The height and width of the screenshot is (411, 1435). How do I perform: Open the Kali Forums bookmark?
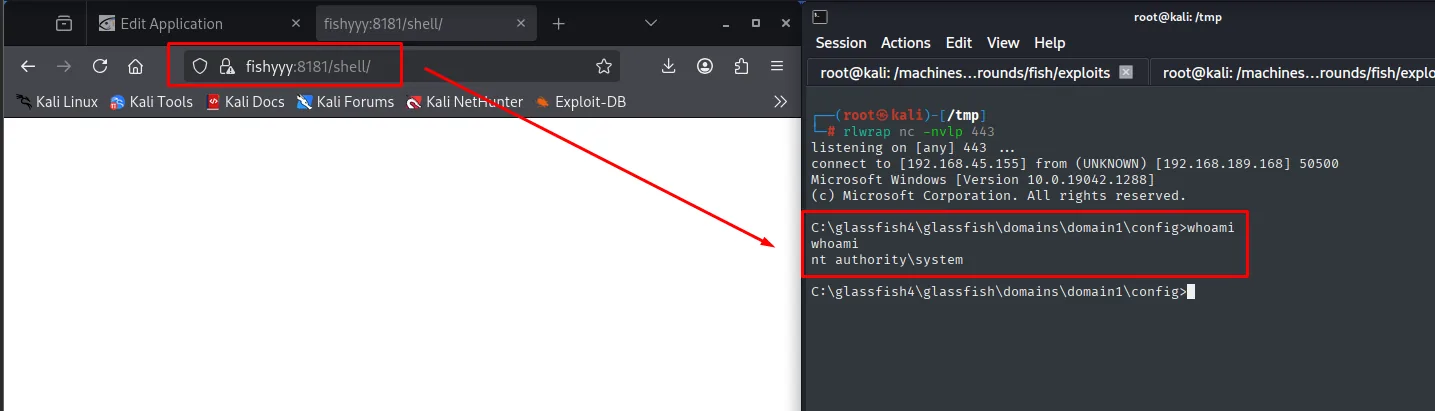pyautogui.click(x=345, y=101)
